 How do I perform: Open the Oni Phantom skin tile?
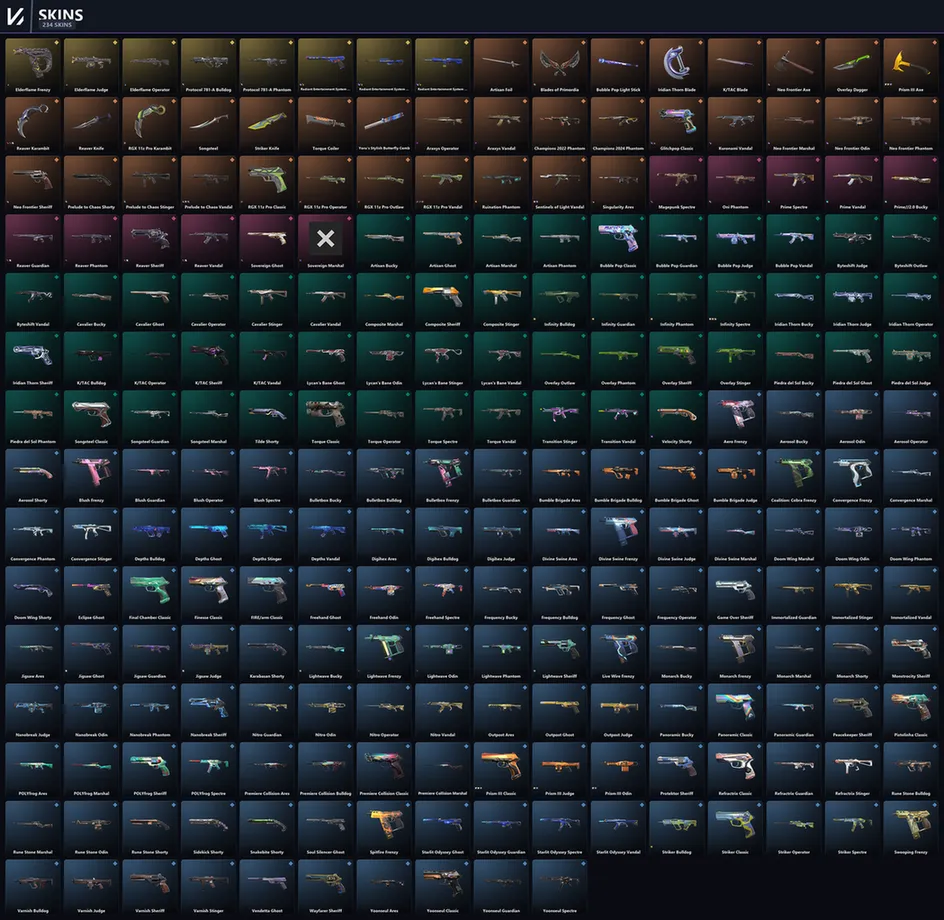pos(735,184)
